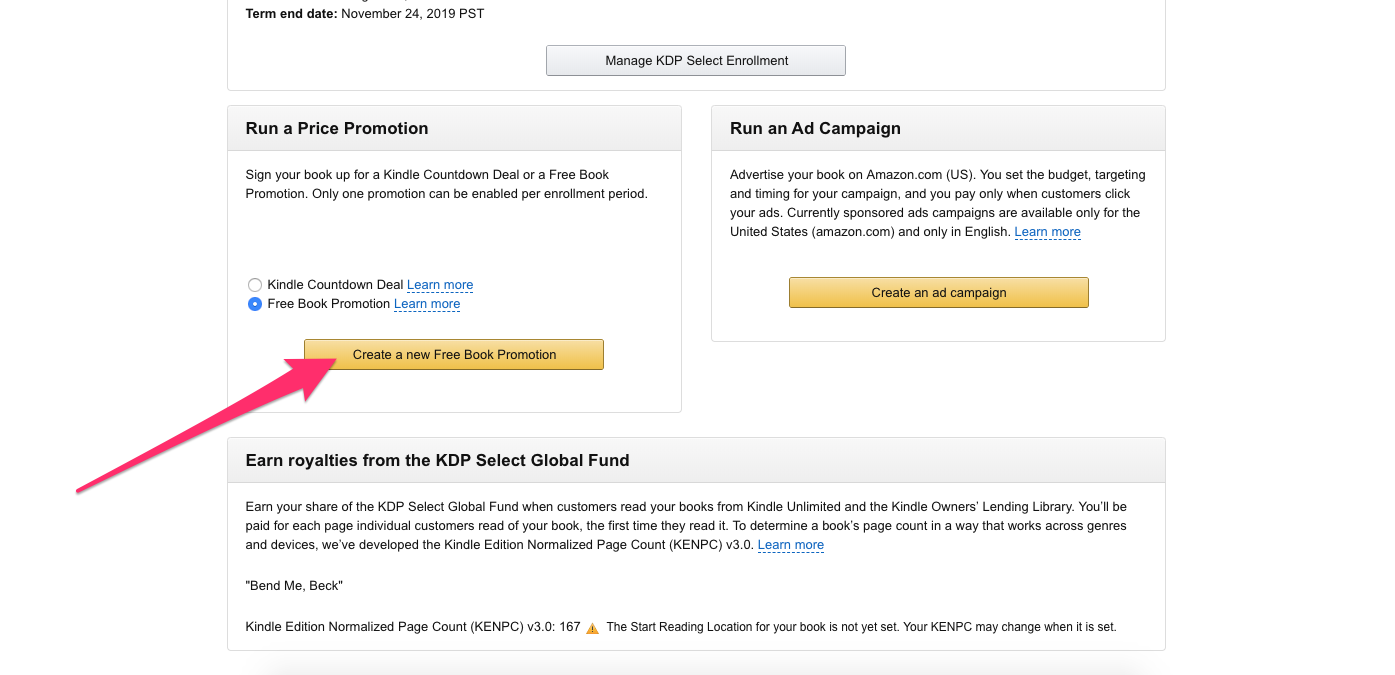Click the Run a Price Promotion heading
The width and height of the screenshot is (1395, 675).
tap(337, 128)
